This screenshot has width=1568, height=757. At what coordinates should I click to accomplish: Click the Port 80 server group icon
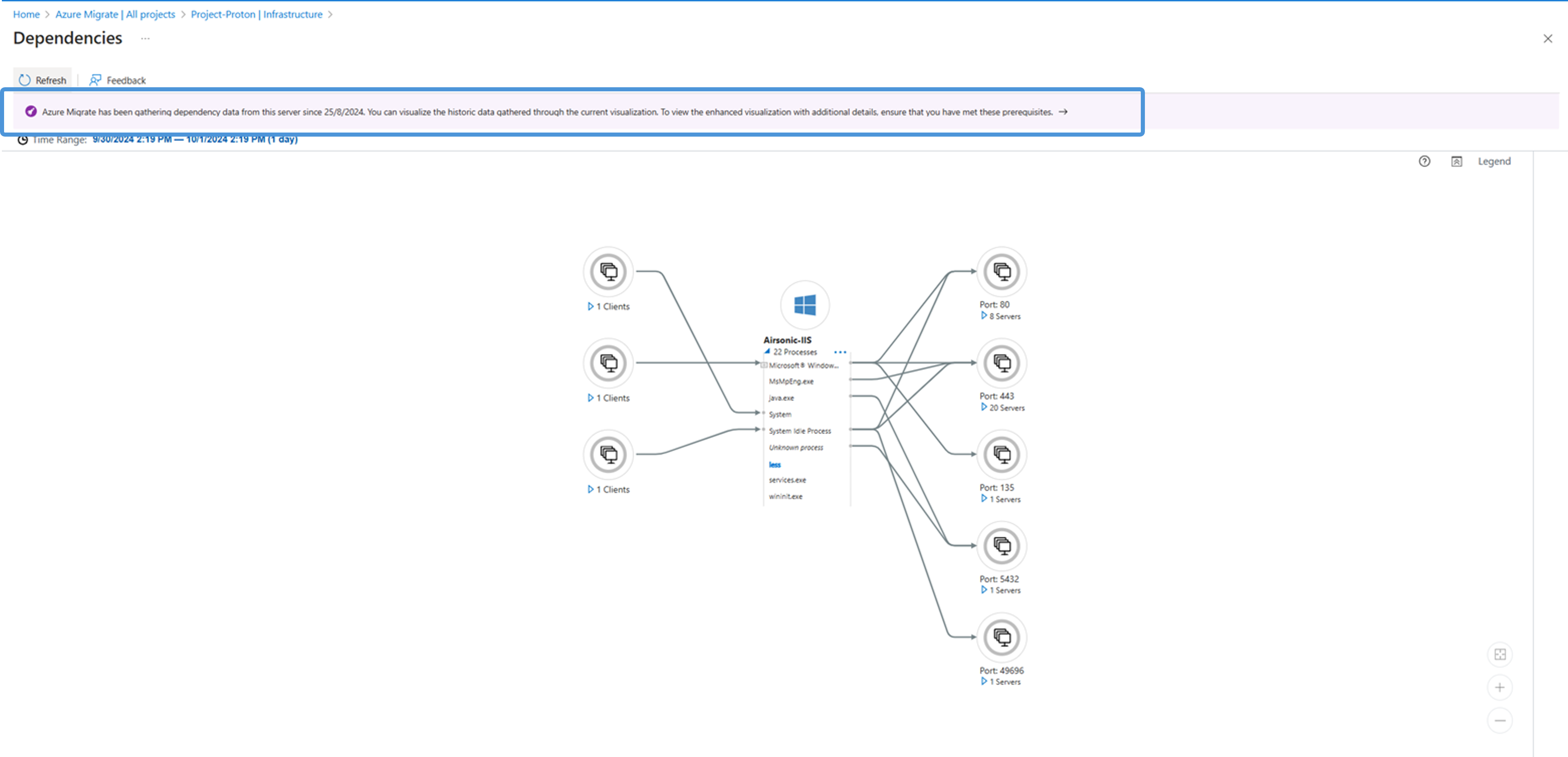coord(1001,271)
